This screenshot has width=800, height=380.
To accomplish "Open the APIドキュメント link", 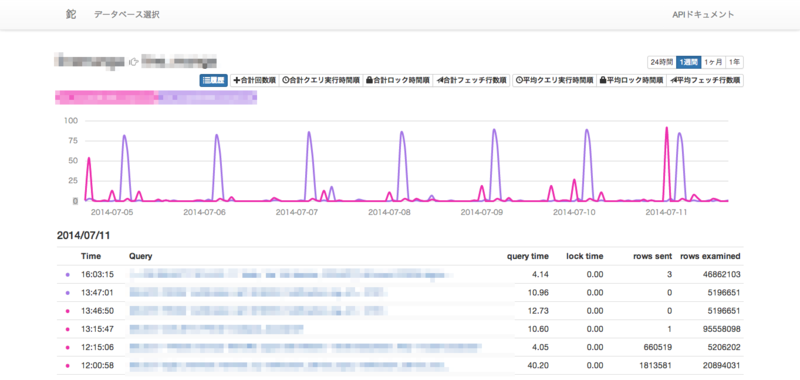I will click(704, 15).
